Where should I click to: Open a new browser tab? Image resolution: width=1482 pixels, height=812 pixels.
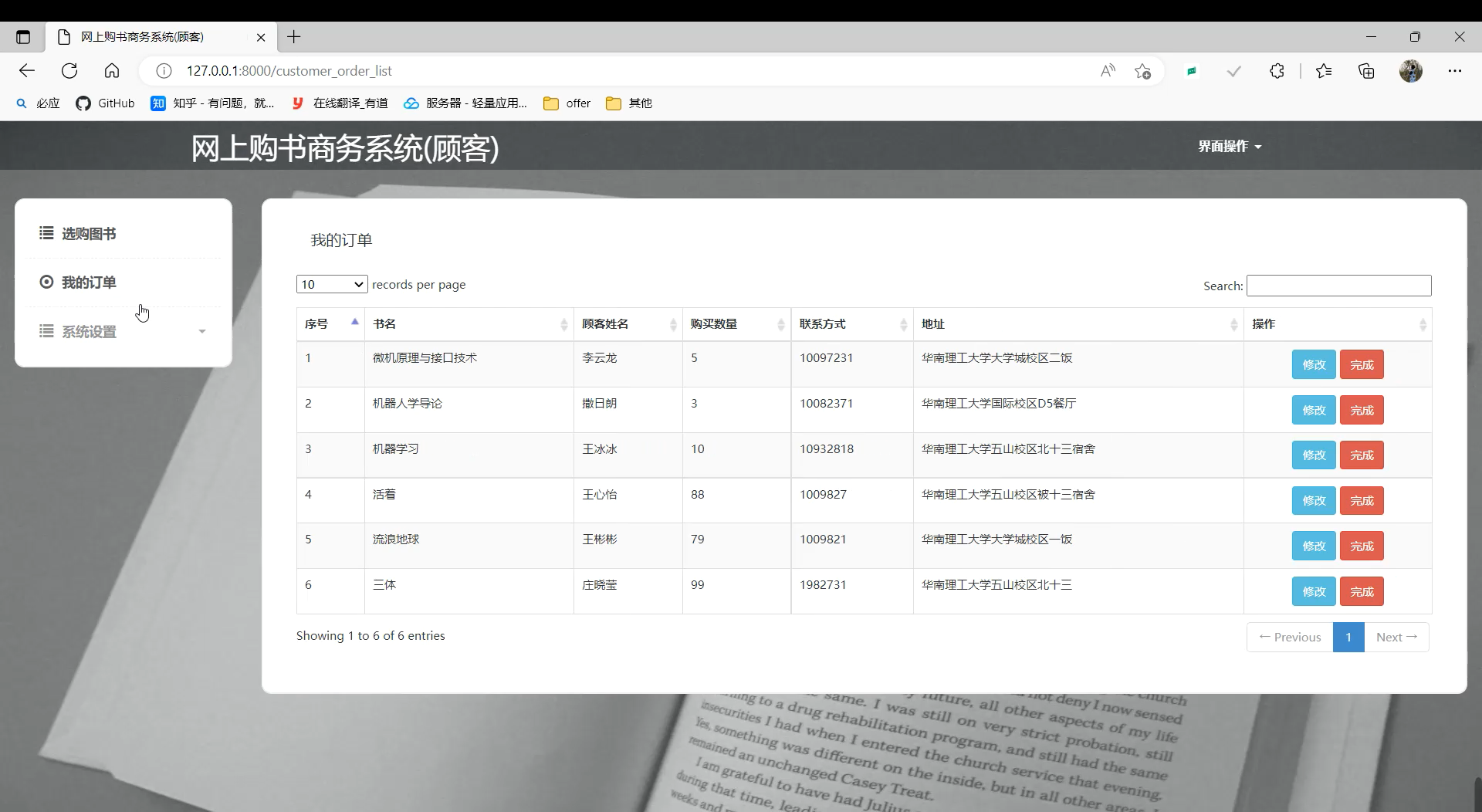(294, 37)
